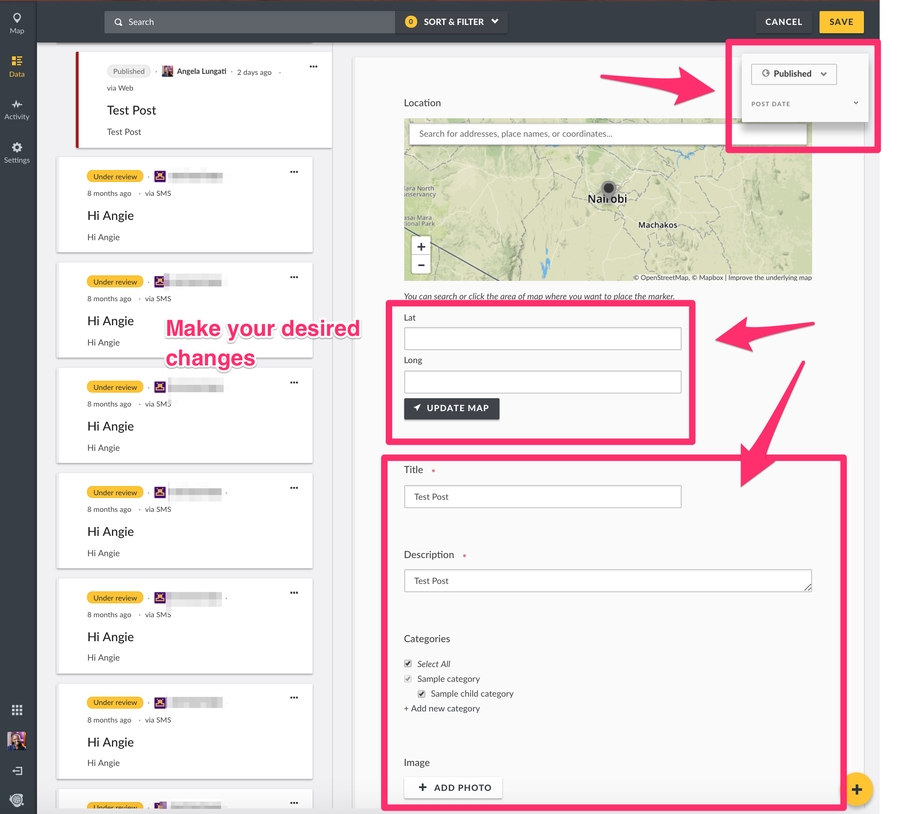Click the yellow add post plus button

click(857, 789)
